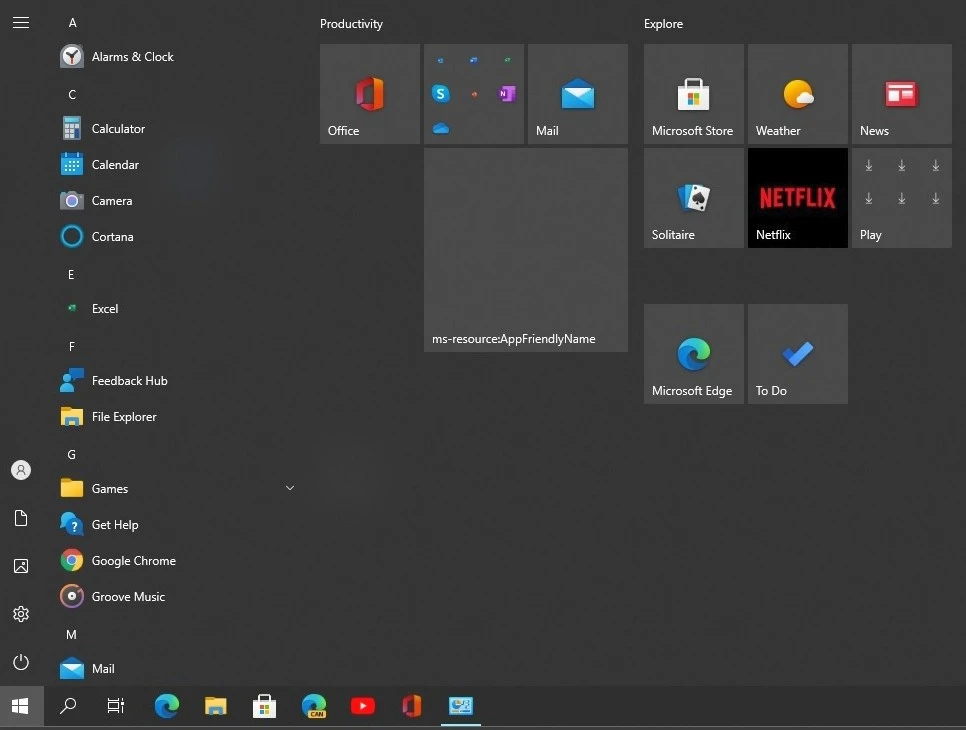Open the account profile button
Image resolution: width=966 pixels, height=730 pixels.
[21, 470]
